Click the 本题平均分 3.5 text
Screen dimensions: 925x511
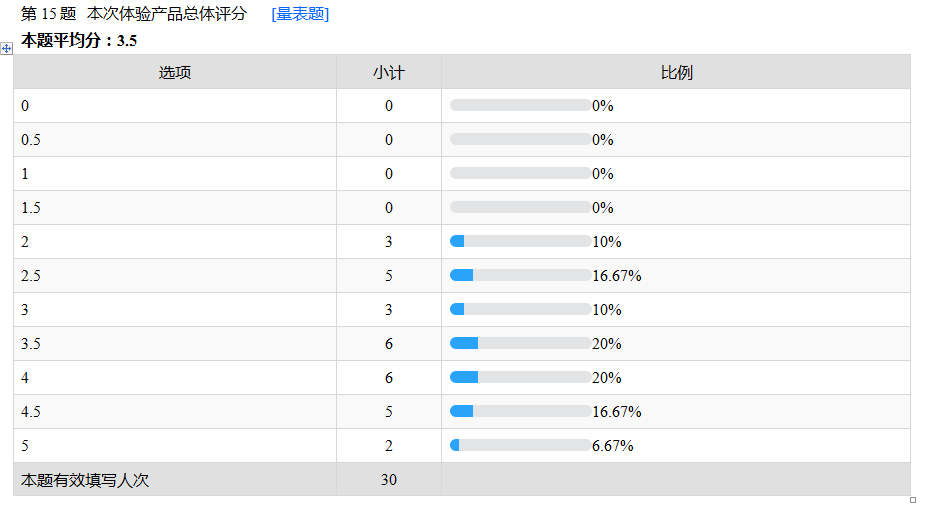[79, 41]
